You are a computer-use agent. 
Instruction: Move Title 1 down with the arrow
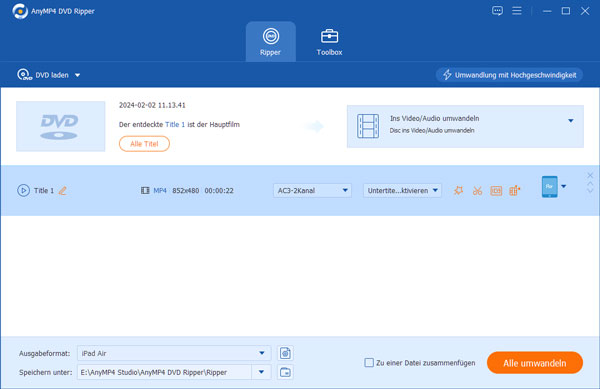point(590,190)
